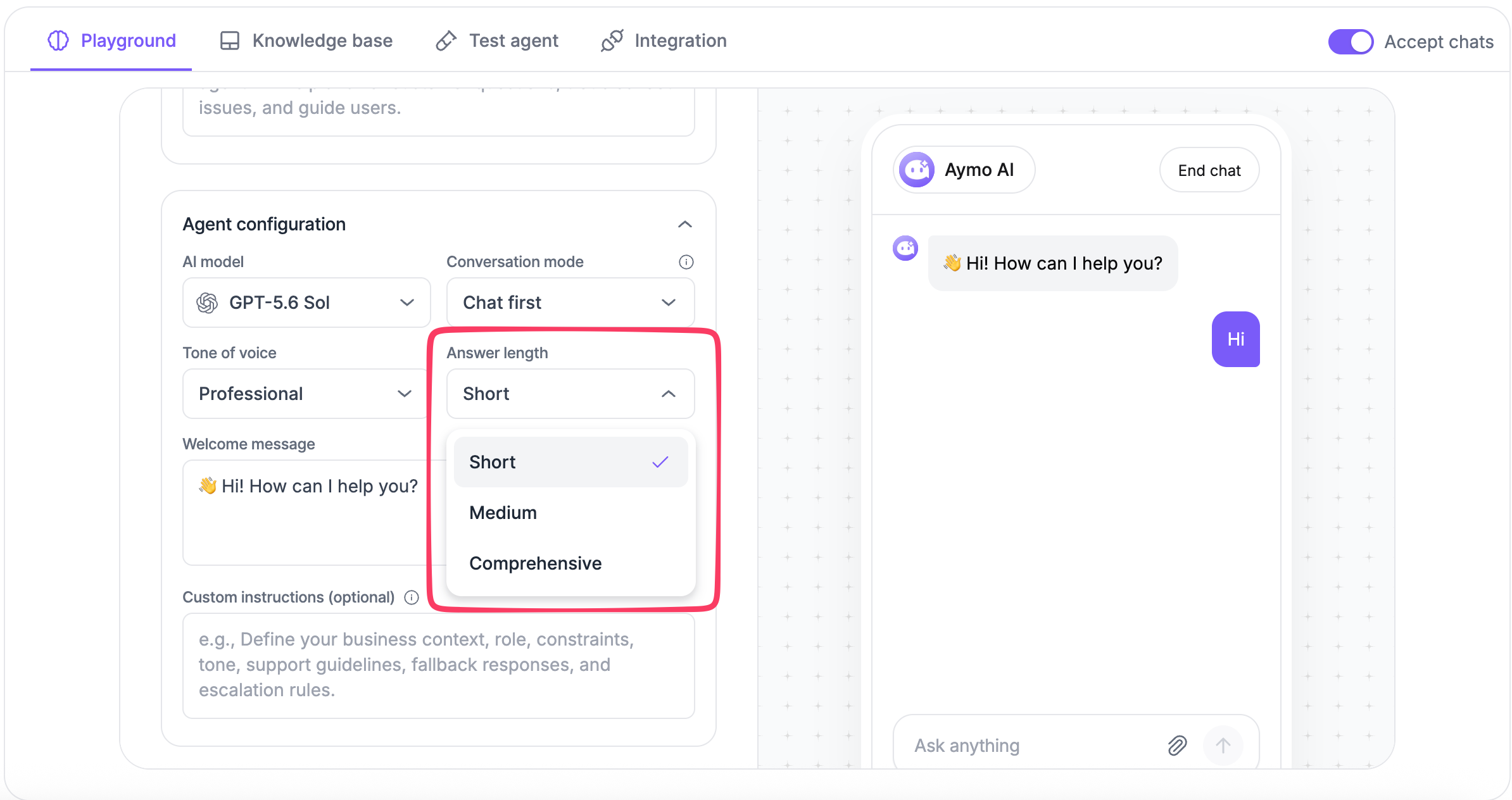Choose Comprehensive answer length option
Screen dimensions: 1512x800
(x=570, y=563)
